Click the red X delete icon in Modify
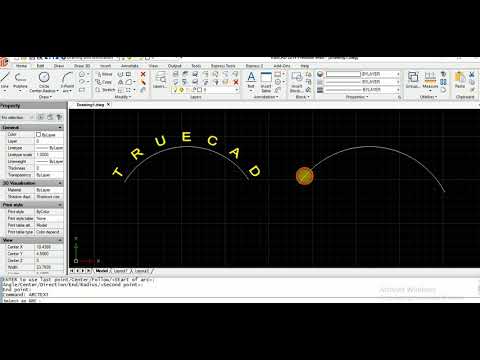 [x=143, y=74]
